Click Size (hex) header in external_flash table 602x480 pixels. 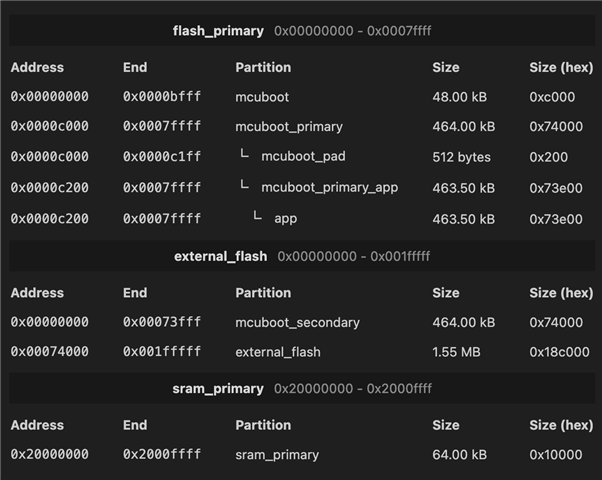[x=561, y=293]
